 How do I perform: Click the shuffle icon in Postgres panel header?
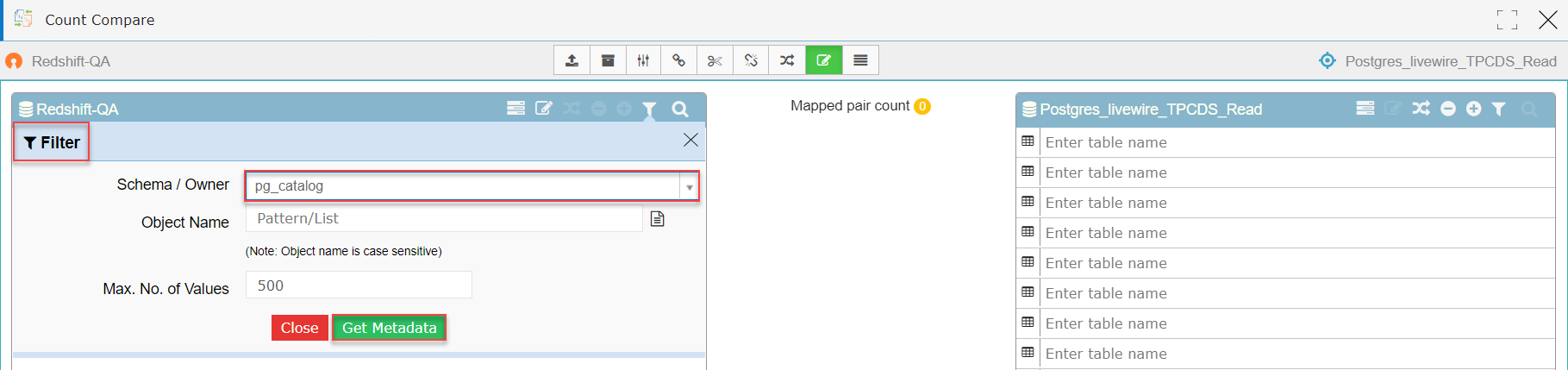[1421, 108]
